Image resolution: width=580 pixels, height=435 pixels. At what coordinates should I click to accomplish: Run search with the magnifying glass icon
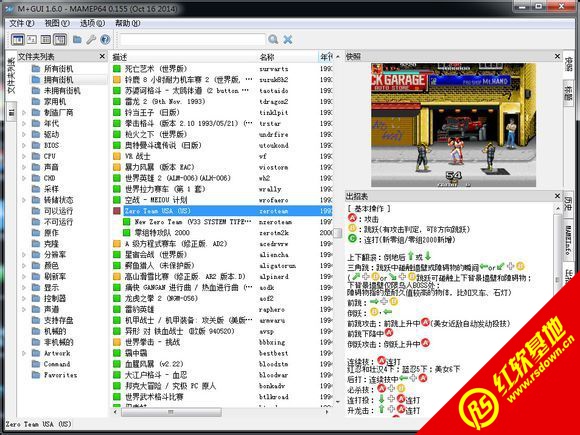tap(273, 39)
